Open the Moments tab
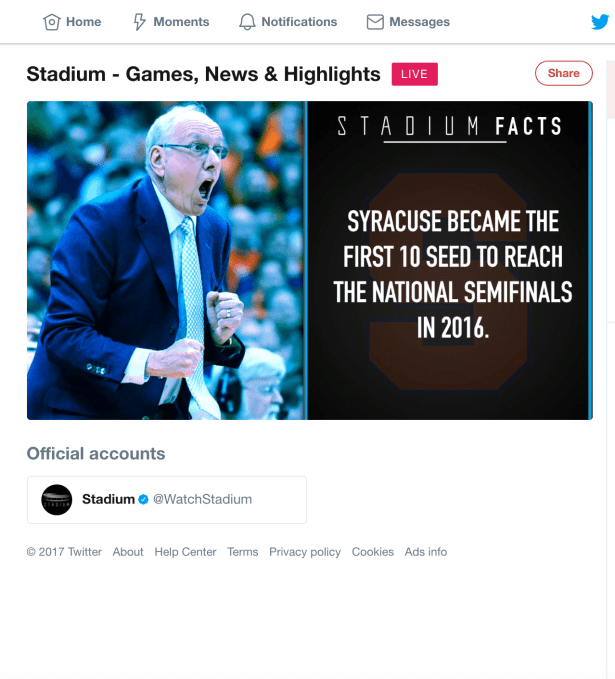The width and height of the screenshot is (615, 679). point(171,22)
